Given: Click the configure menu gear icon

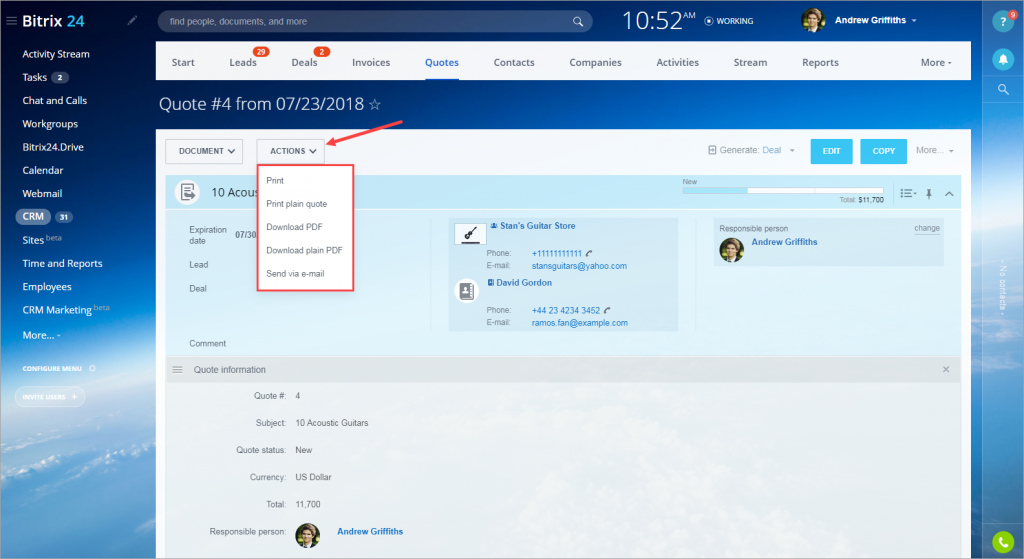Looking at the screenshot, I should click(x=92, y=368).
